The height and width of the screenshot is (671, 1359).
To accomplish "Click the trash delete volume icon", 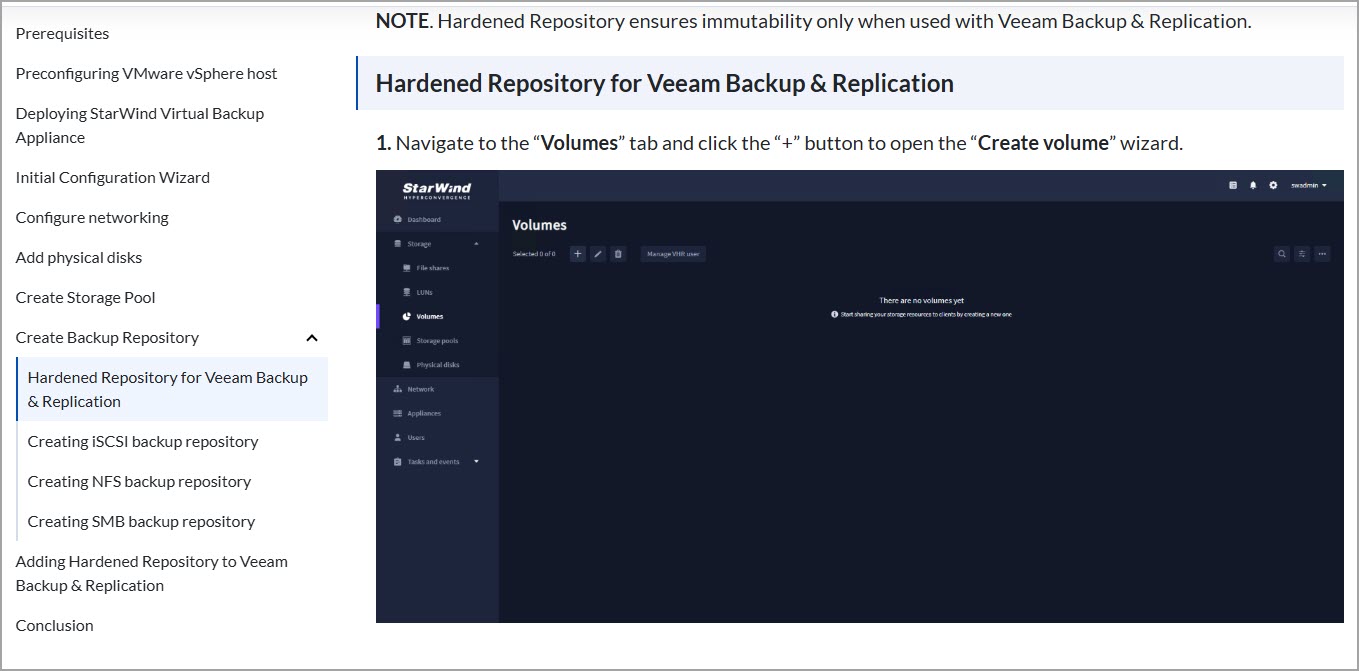I will [x=618, y=254].
